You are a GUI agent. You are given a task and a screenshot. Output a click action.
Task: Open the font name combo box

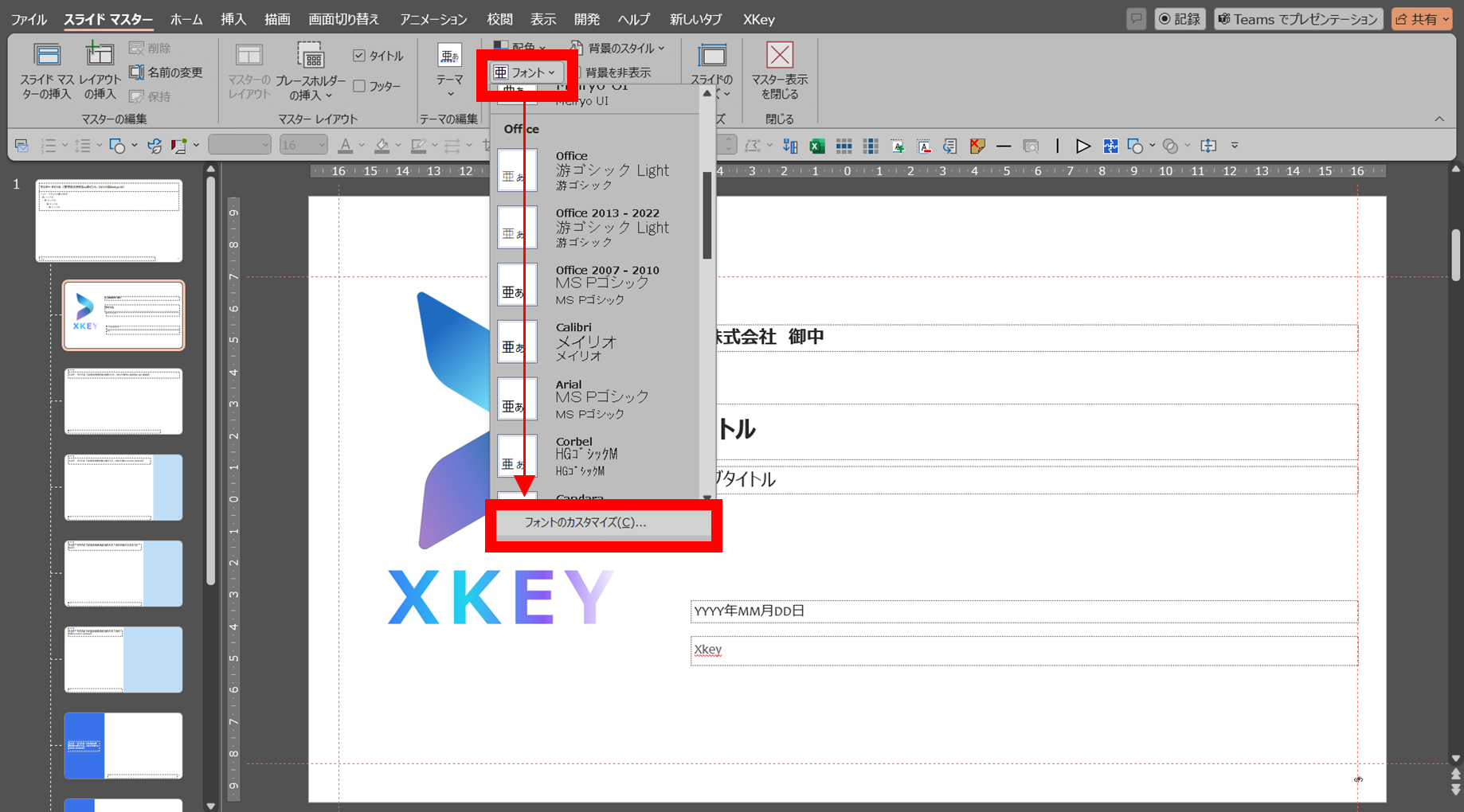tap(240, 145)
